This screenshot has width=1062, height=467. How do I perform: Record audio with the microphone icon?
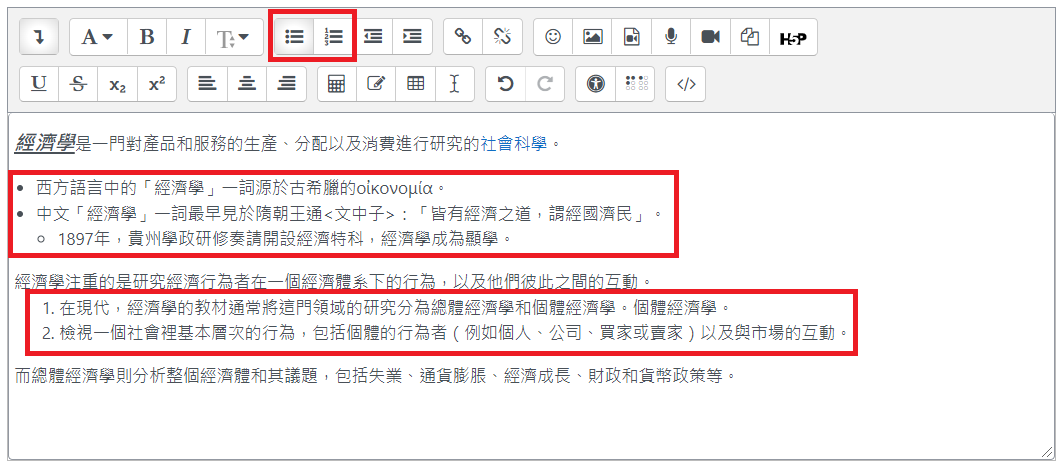point(671,37)
